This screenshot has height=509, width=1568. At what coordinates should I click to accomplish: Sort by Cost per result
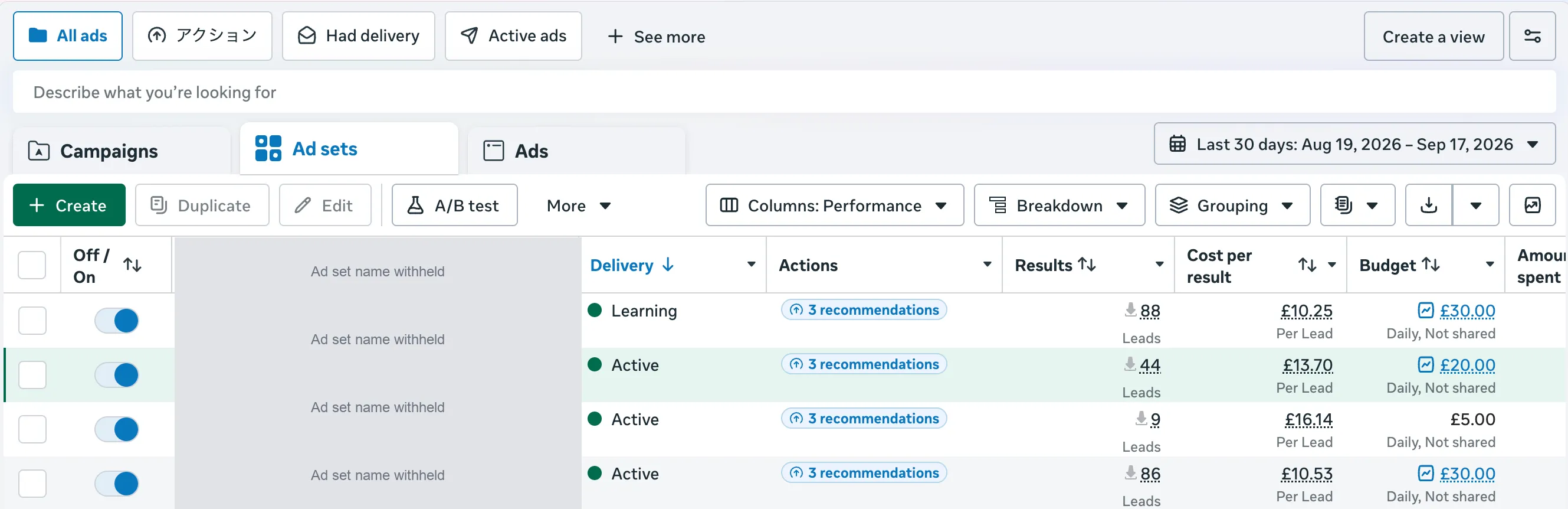[1307, 265]
